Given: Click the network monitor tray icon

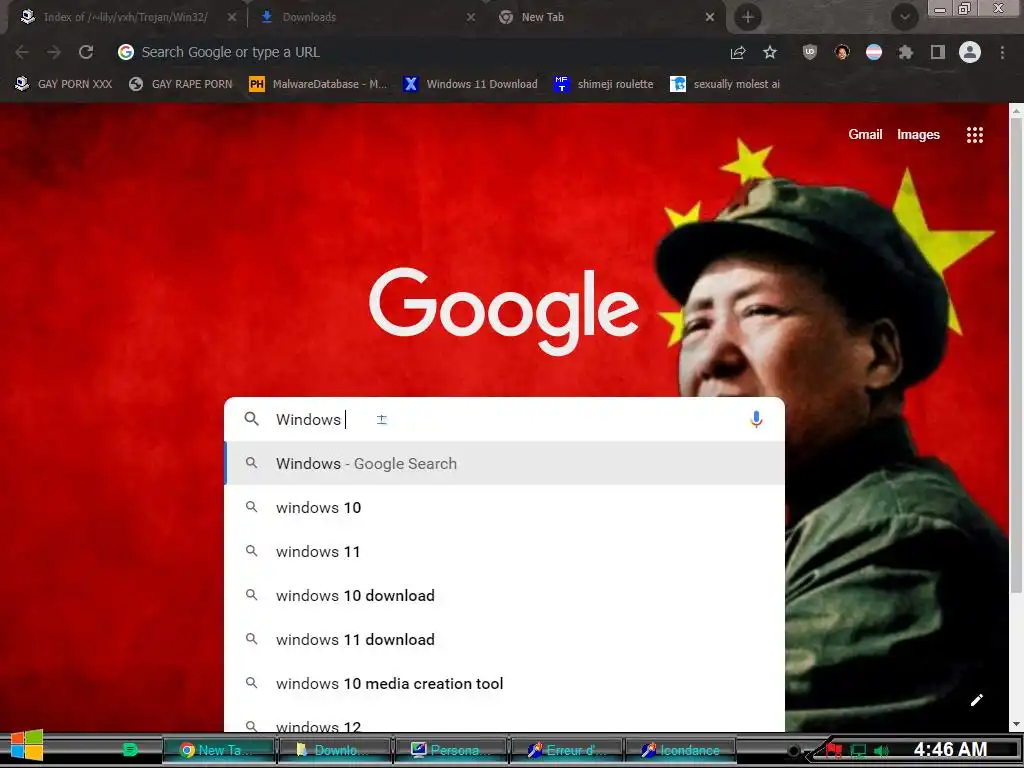Looking at the screenshot, I should (x=858, y=751).
